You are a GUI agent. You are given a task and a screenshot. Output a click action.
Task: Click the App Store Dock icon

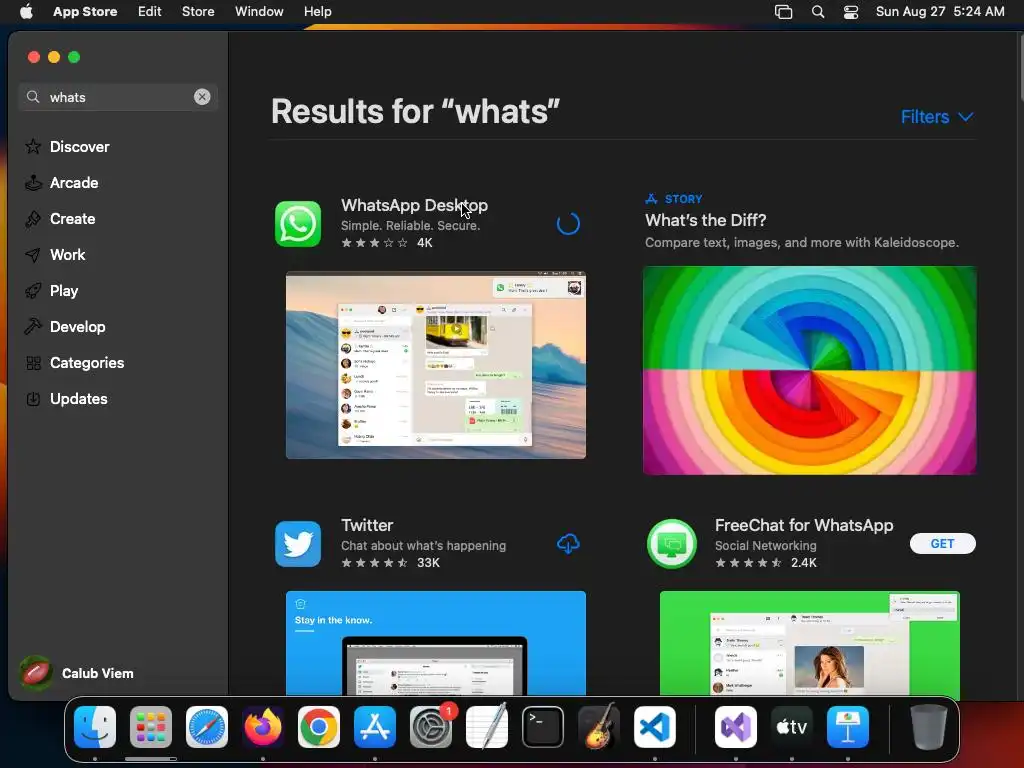tap(375, 727)
